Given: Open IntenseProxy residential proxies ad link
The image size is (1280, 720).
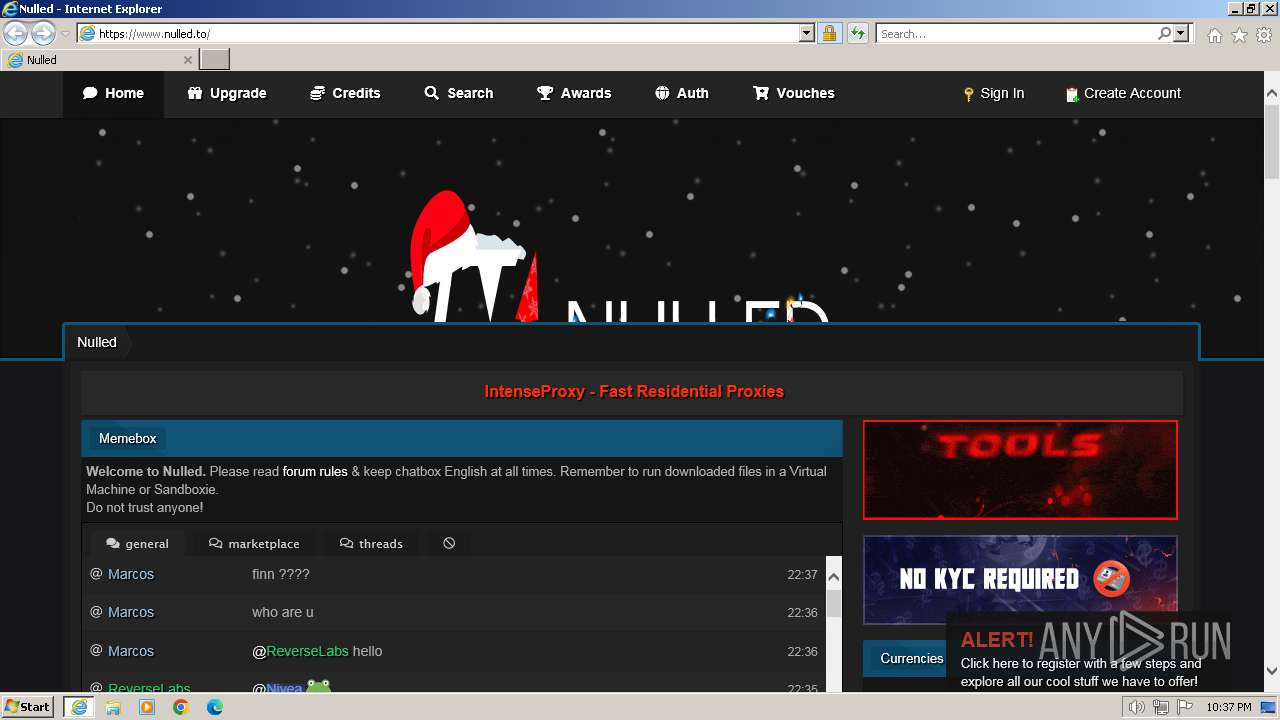Looking at the screenshot, I should click(x=634, y=392).
